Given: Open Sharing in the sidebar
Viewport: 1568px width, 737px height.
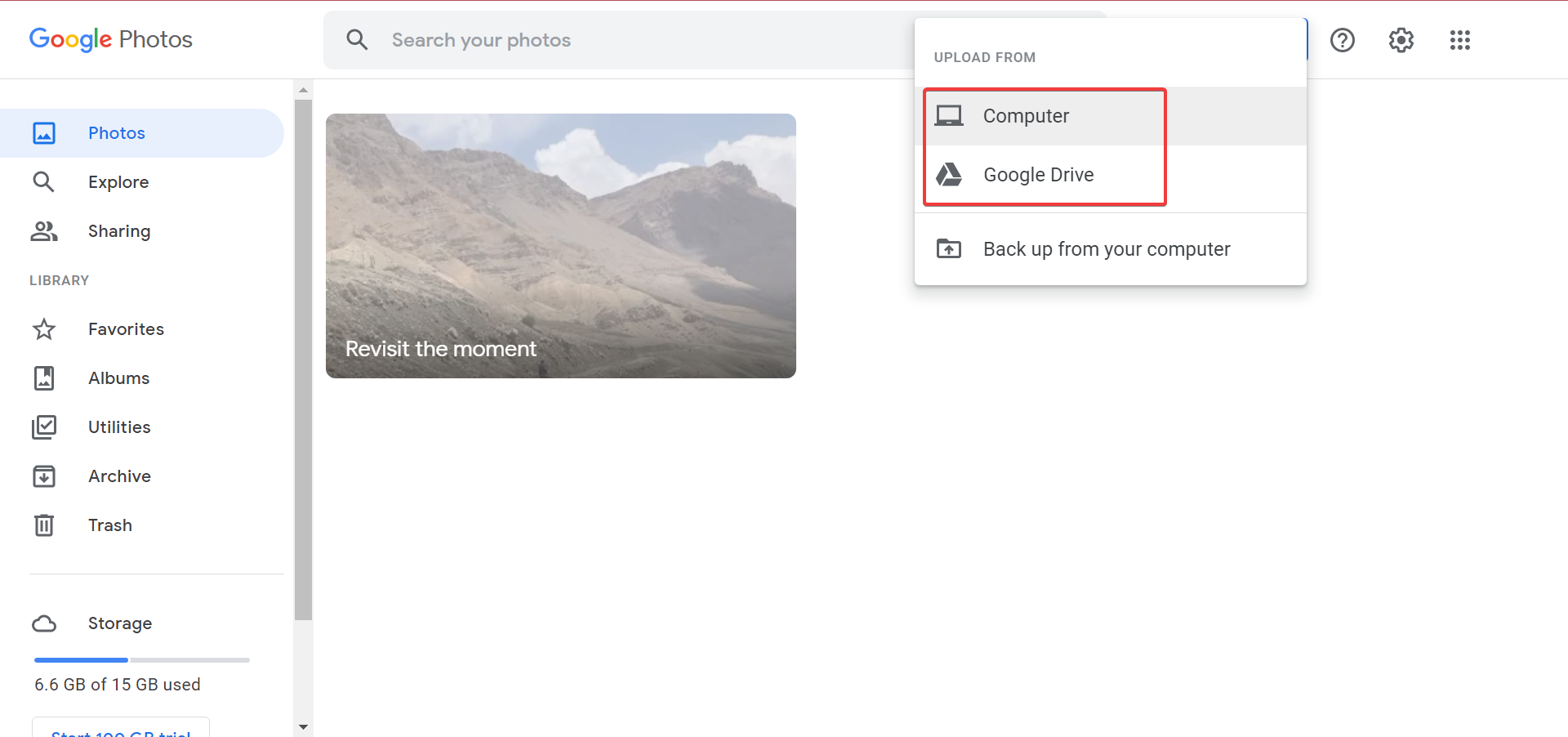Looking at the screenshot, I should (x=142, y=231).
